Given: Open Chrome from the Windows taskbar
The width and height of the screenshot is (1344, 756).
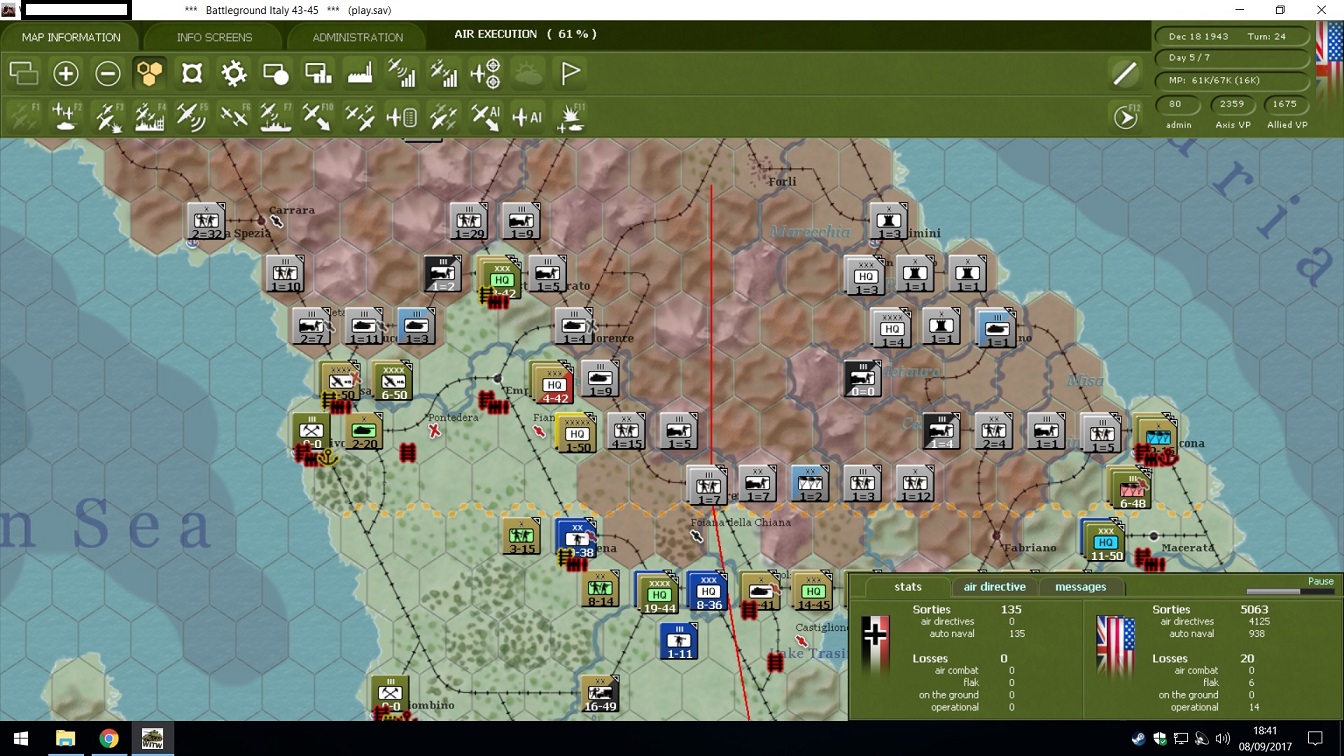Looking at the screenshot, I should (x=108, y=739).
